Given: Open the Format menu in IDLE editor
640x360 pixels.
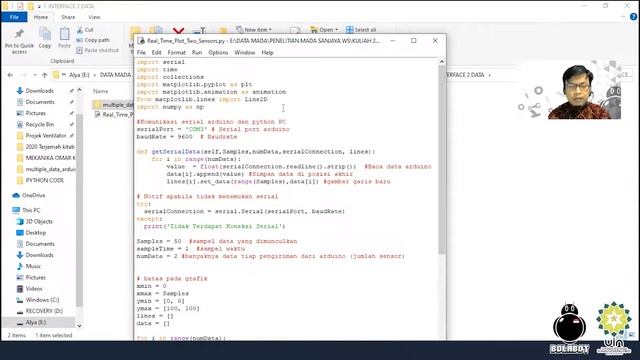Looking at the screenshot, I should click(x=176, y=53).
